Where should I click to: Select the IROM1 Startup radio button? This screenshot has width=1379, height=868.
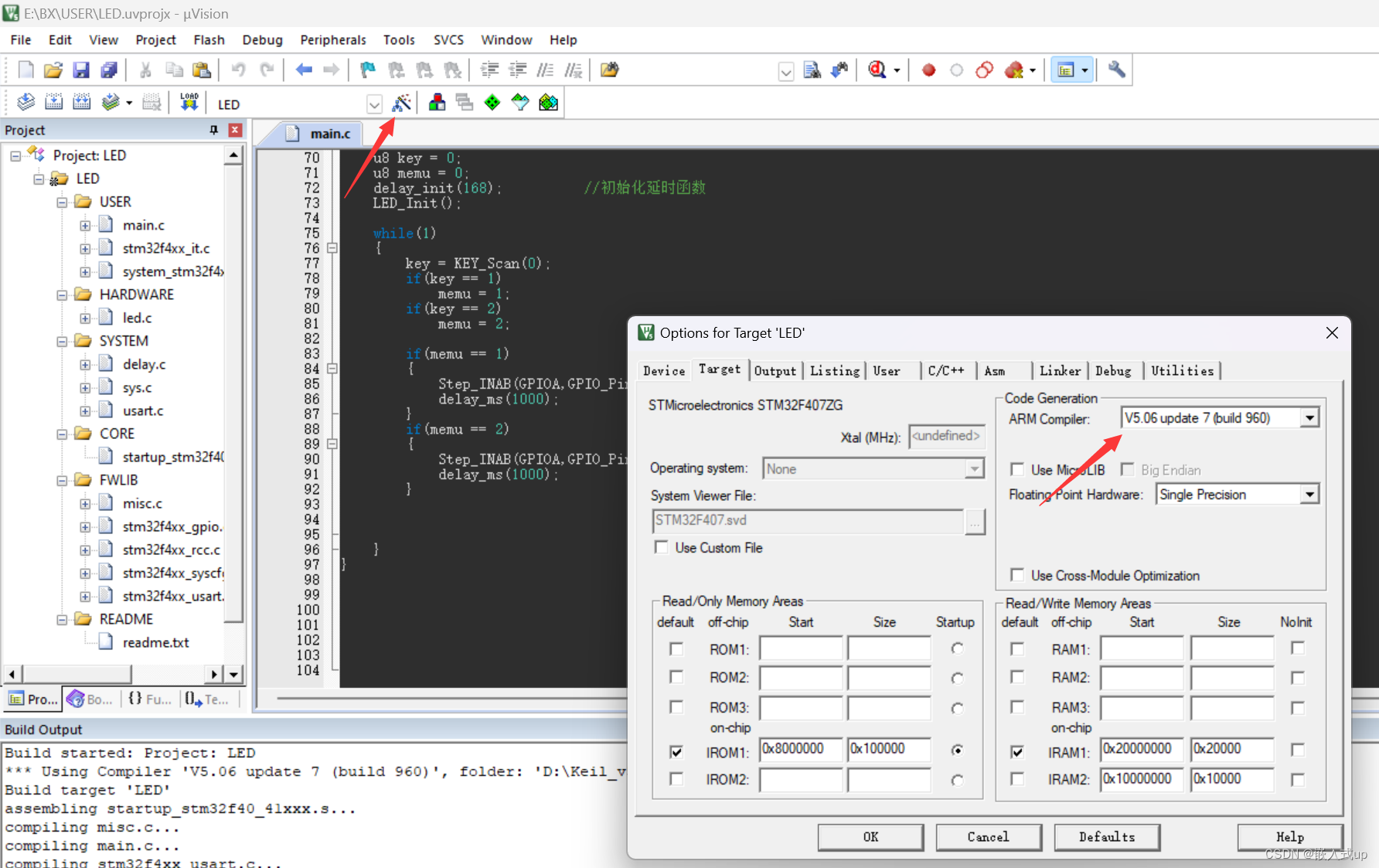click(957, 750)
